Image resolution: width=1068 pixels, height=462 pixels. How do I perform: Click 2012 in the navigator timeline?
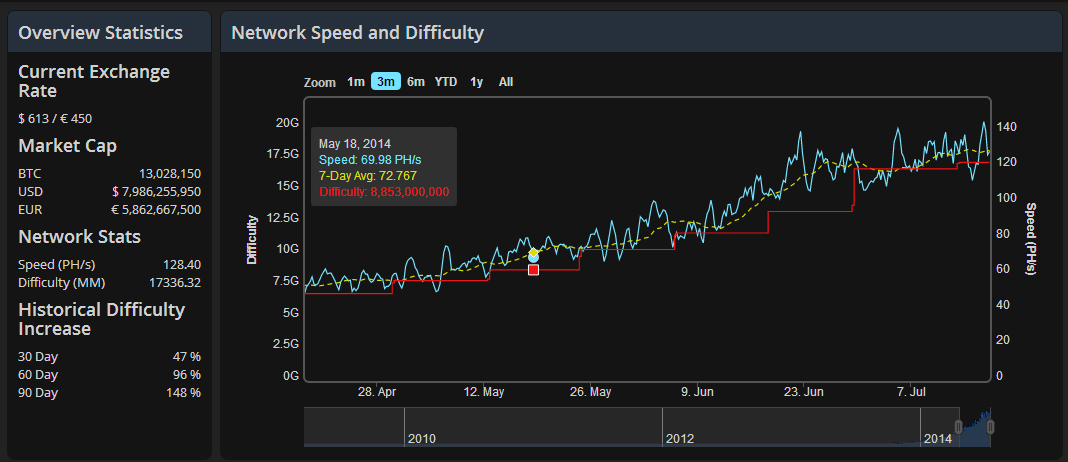(680, 439)
